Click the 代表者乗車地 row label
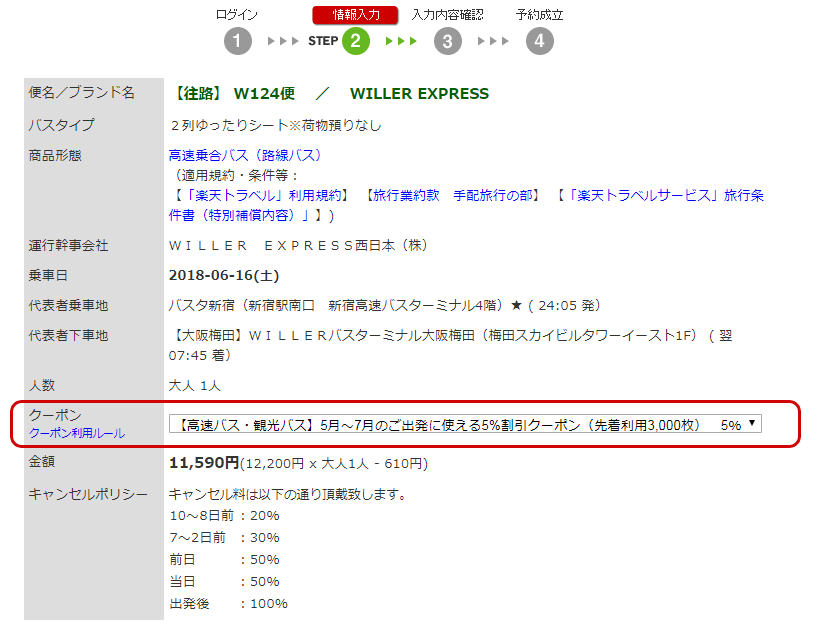 (68, 305)
